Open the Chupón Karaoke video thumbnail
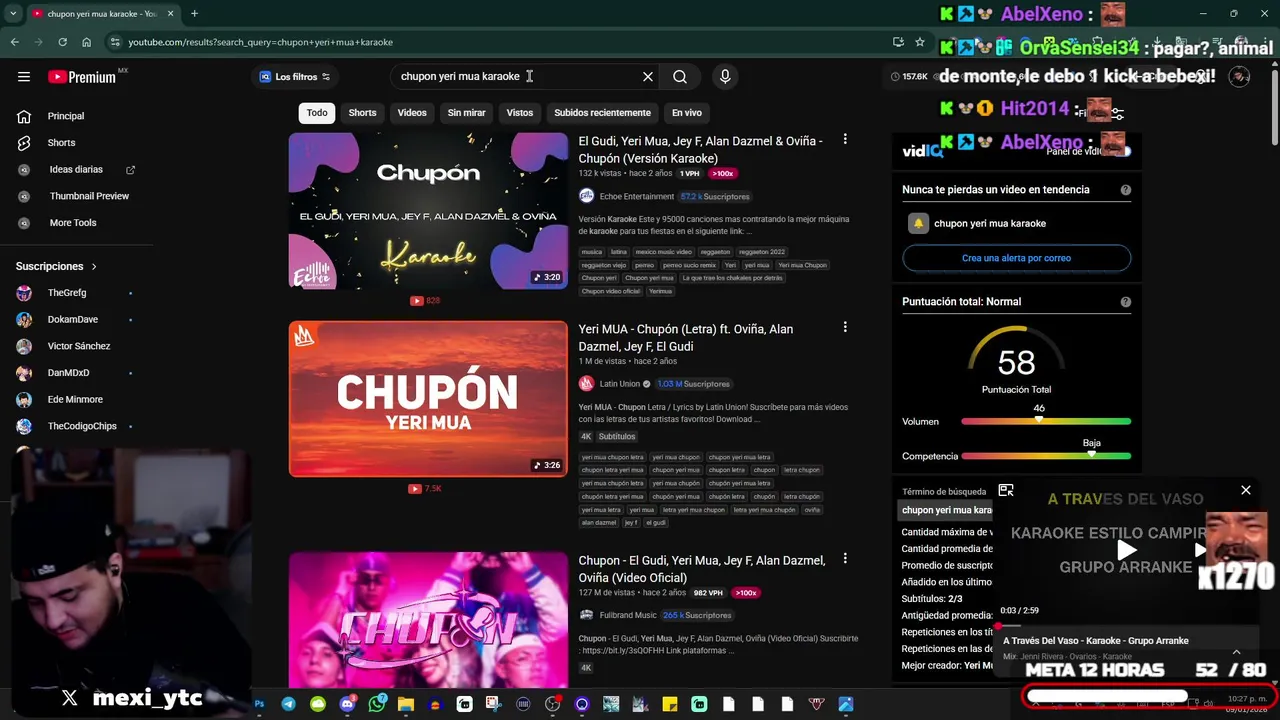 click(428, 211)
